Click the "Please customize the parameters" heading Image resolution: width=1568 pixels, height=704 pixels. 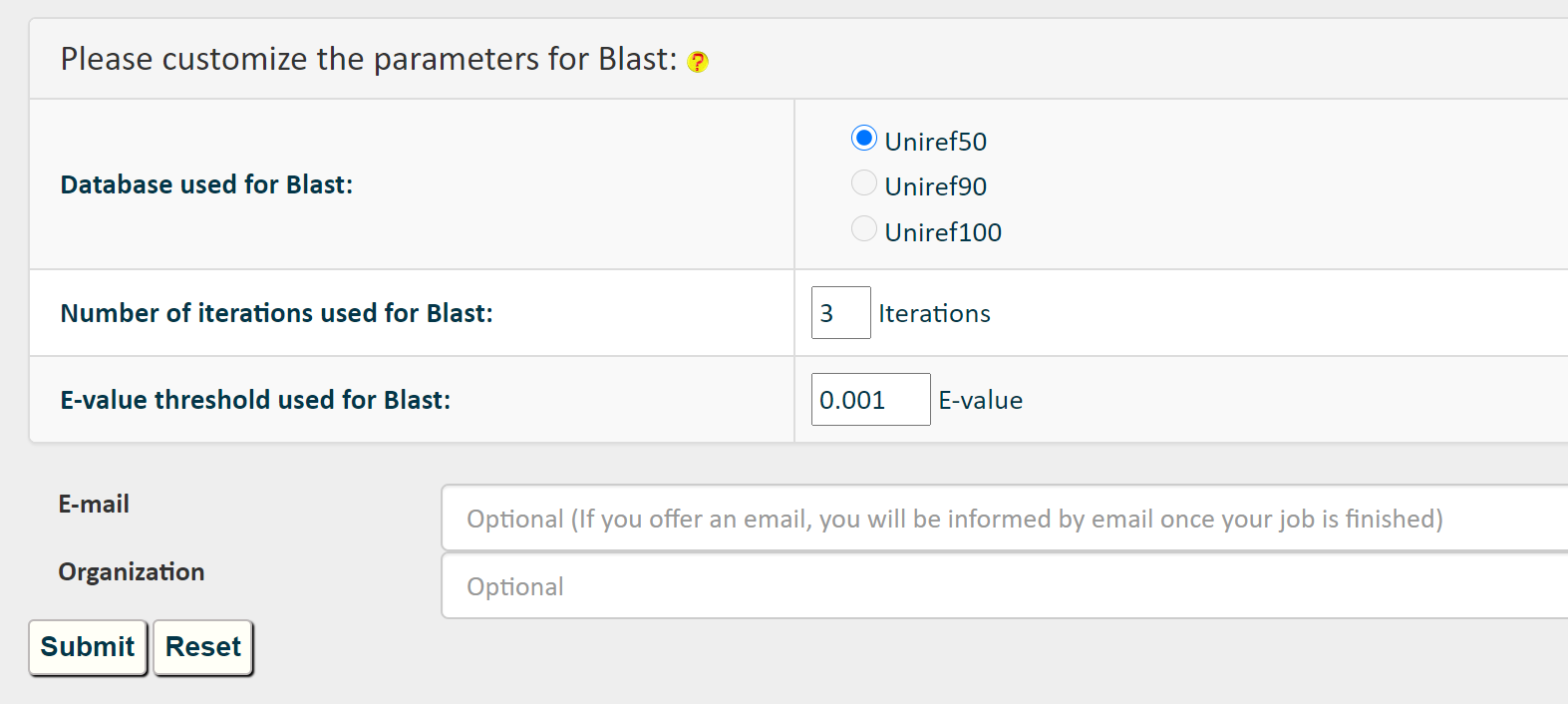pos(369,60)
